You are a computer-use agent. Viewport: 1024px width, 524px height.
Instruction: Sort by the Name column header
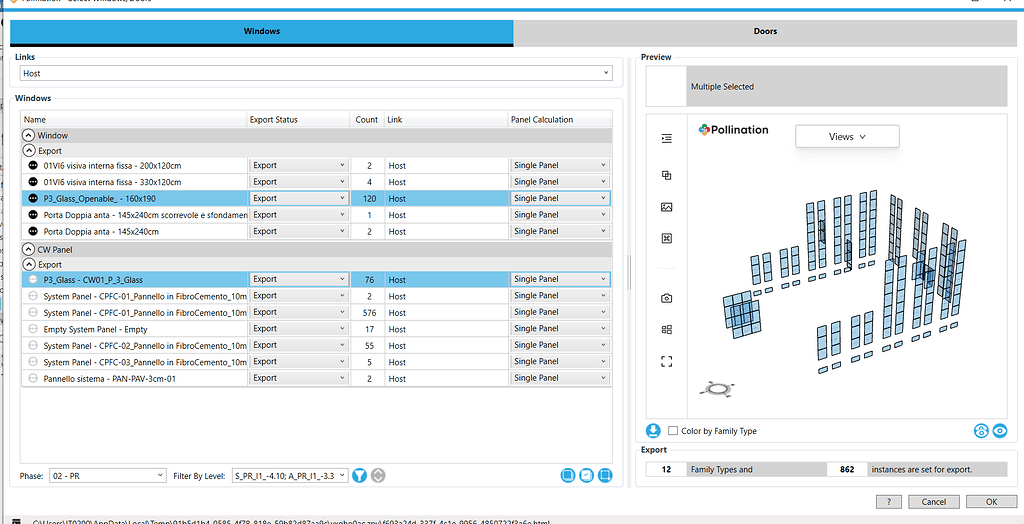(x=134, y=120)
